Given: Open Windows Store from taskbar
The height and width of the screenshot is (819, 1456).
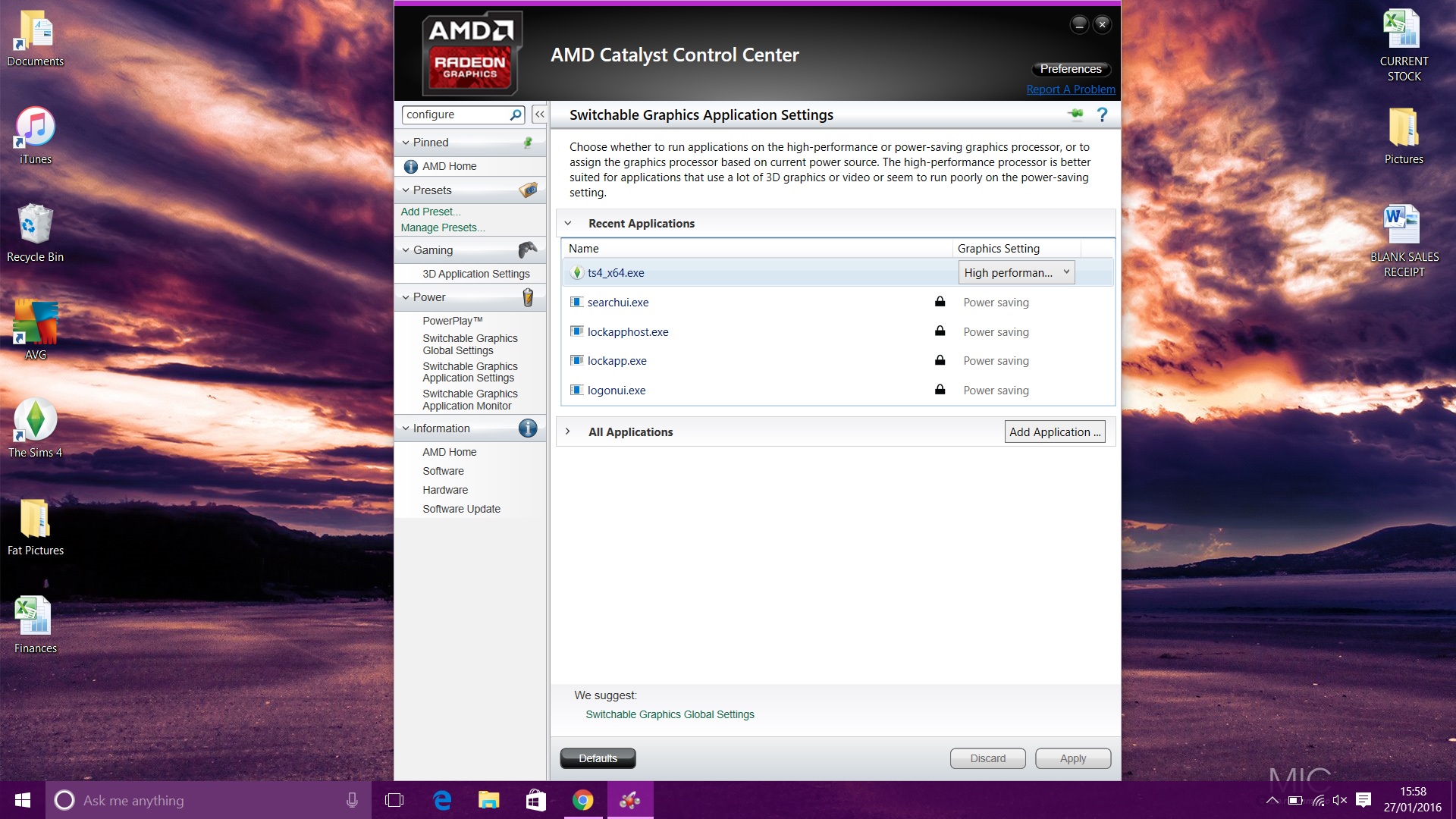Looking at the screenshot, I should click(536, 800).
